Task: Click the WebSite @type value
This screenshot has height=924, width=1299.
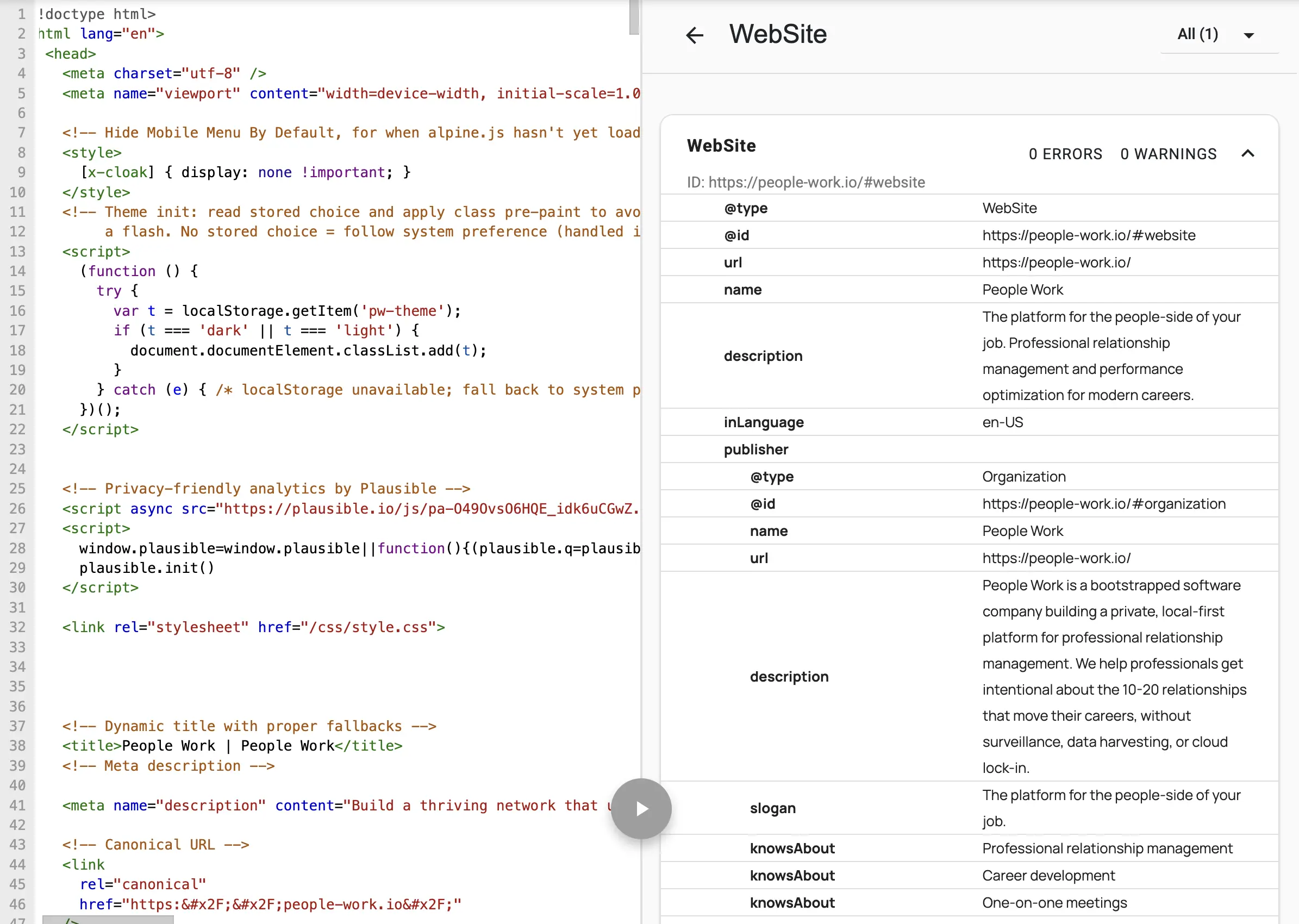Action: tap(1009, 208)
